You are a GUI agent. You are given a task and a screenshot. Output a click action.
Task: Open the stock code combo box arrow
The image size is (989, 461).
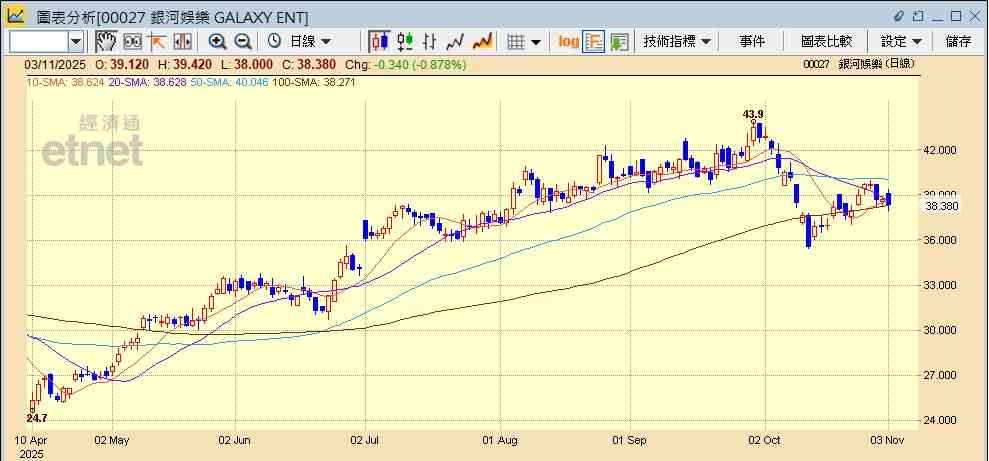pyautogui.click(x=76, y=41)
